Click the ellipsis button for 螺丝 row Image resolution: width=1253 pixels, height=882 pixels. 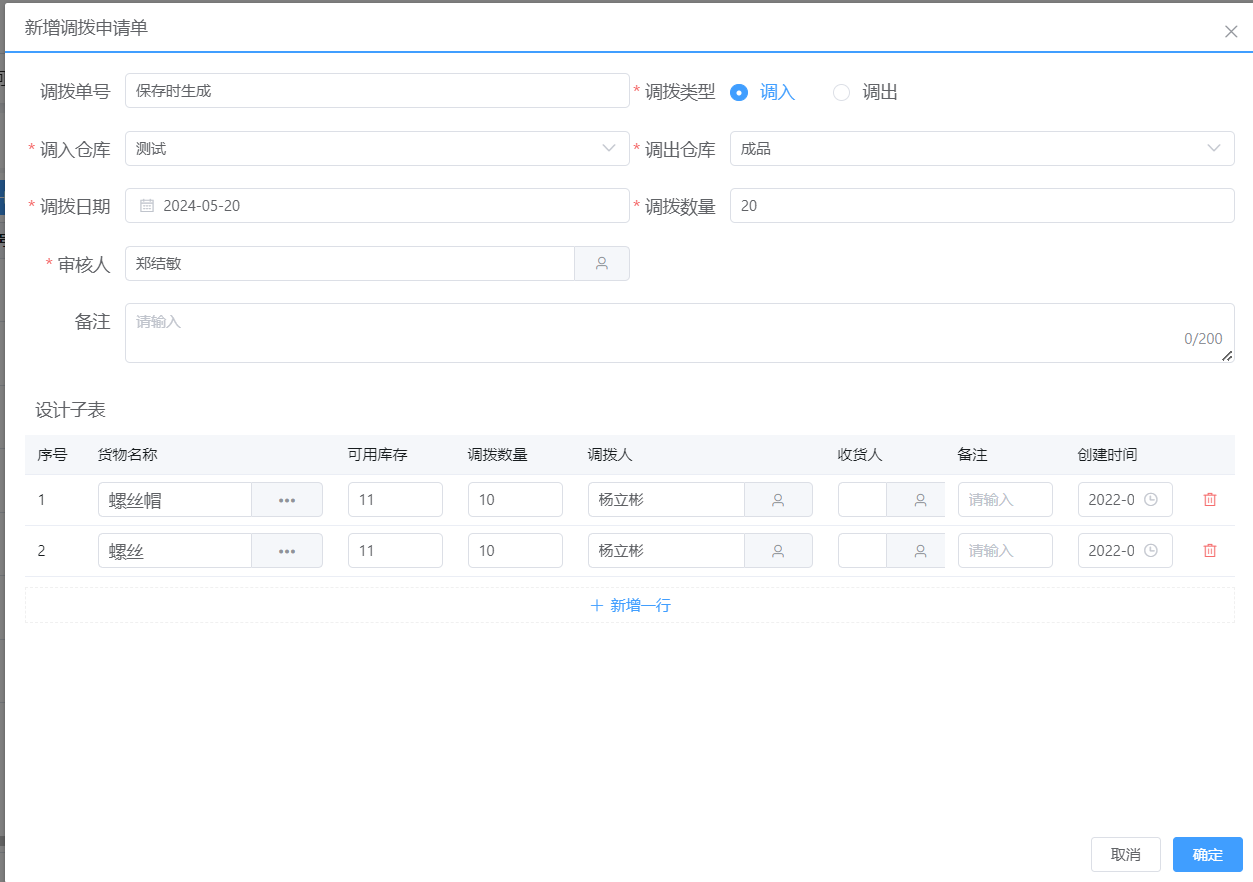point(287,551)
